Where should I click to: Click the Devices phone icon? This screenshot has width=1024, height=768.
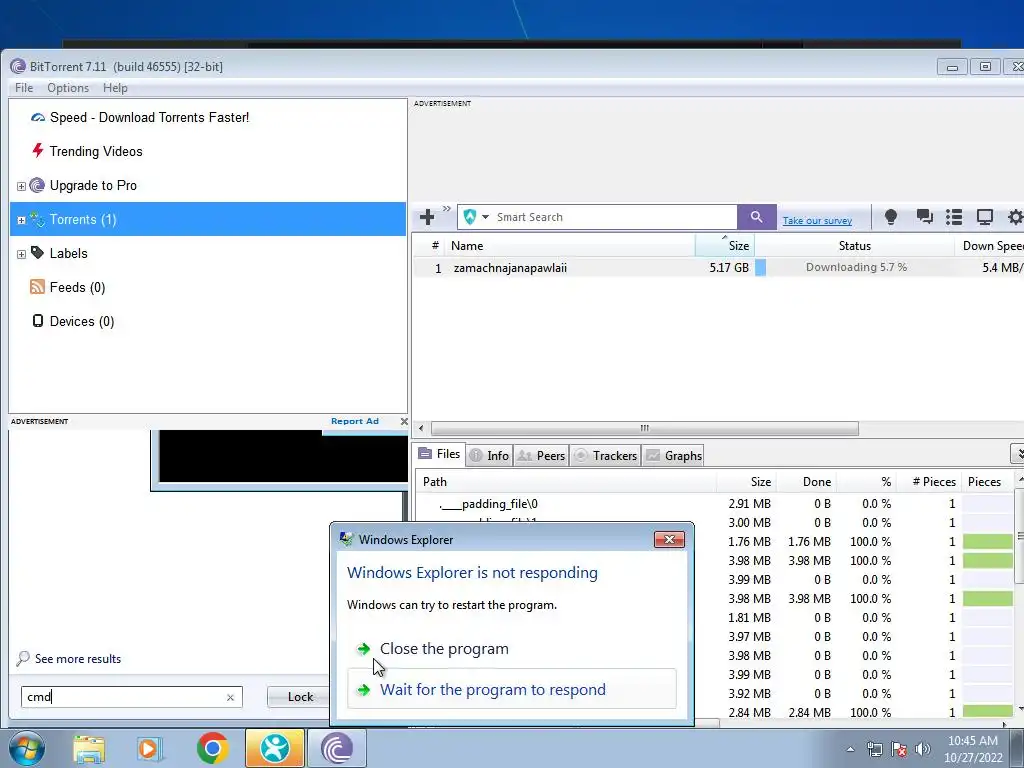coord(38,321)
